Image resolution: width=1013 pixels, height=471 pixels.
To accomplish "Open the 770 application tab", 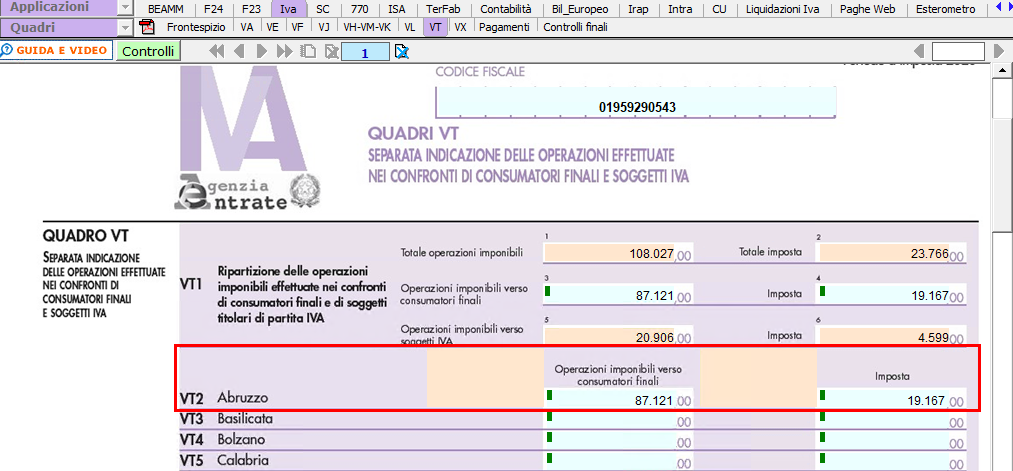I will [x=360, y=9].
